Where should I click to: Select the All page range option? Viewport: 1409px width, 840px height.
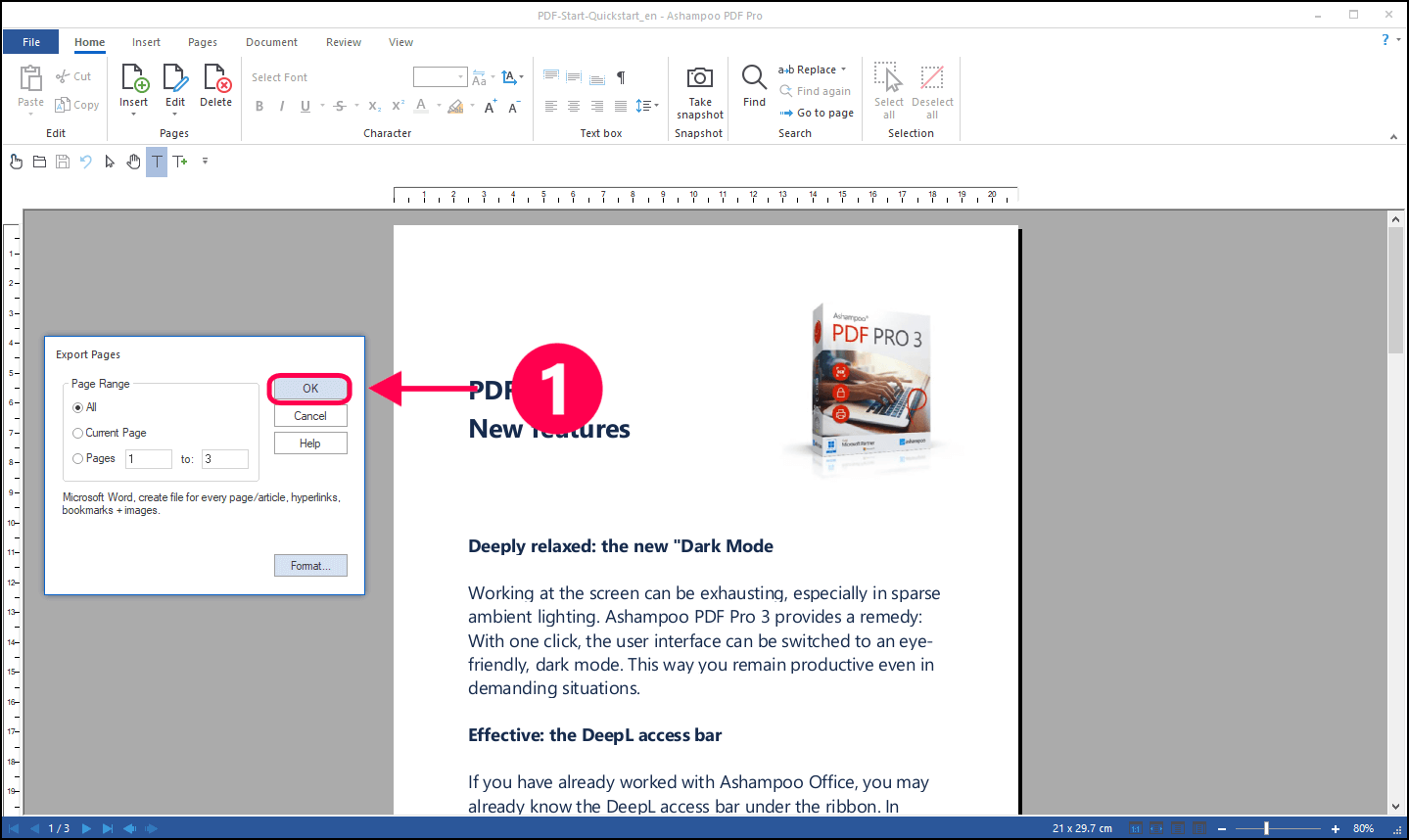tap(78, 407)
